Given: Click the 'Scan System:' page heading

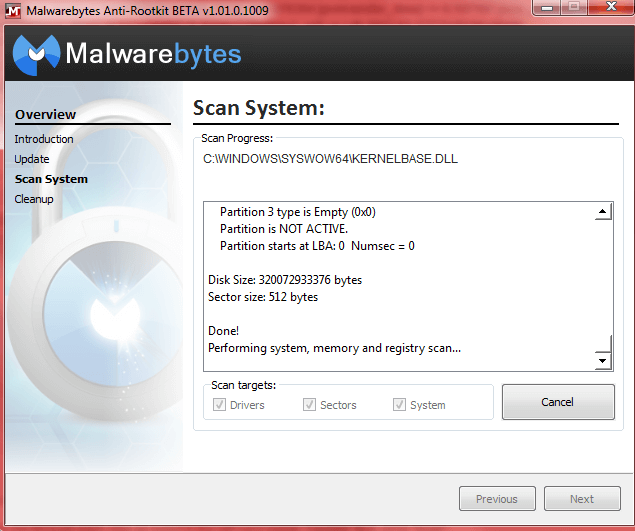Looking at the screenshot, I should (259, 109).
